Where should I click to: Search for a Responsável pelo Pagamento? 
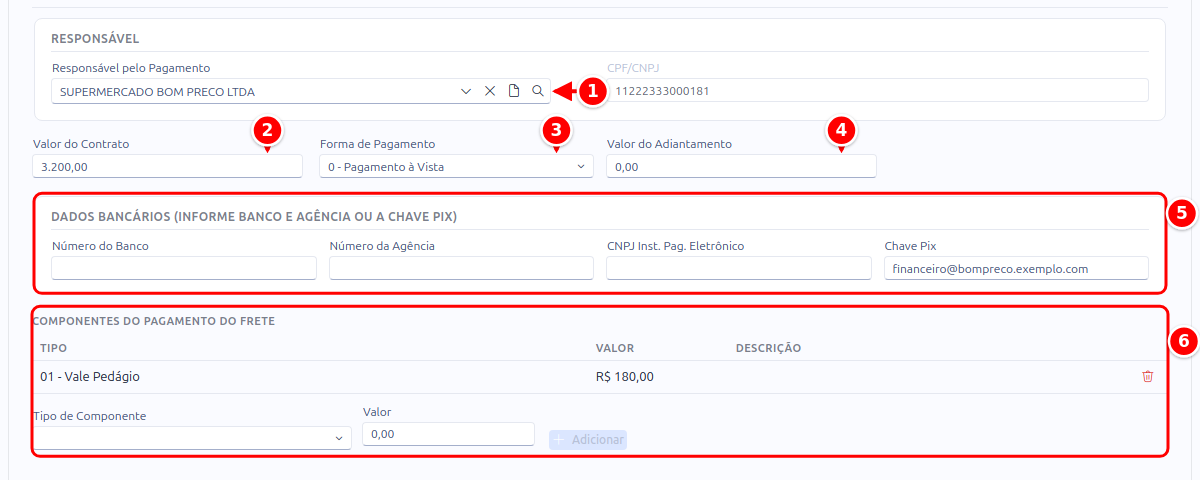coord(538,91)
